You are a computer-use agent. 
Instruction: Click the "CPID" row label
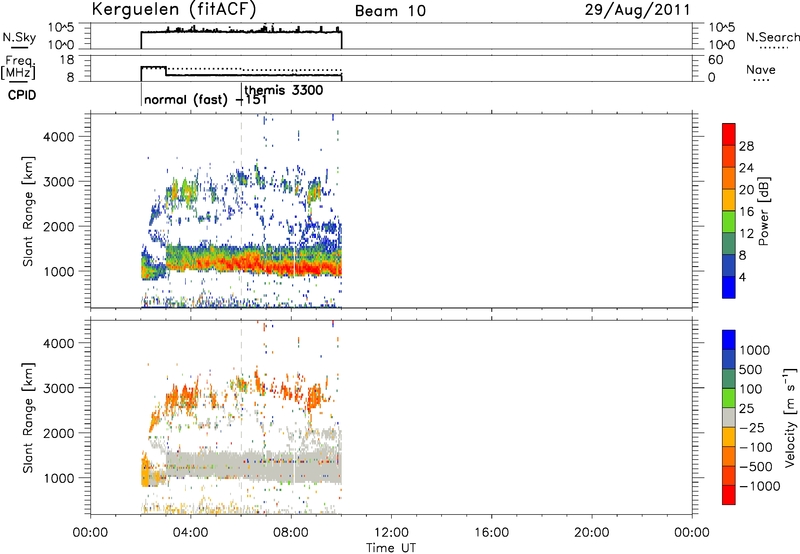[22, 95]
